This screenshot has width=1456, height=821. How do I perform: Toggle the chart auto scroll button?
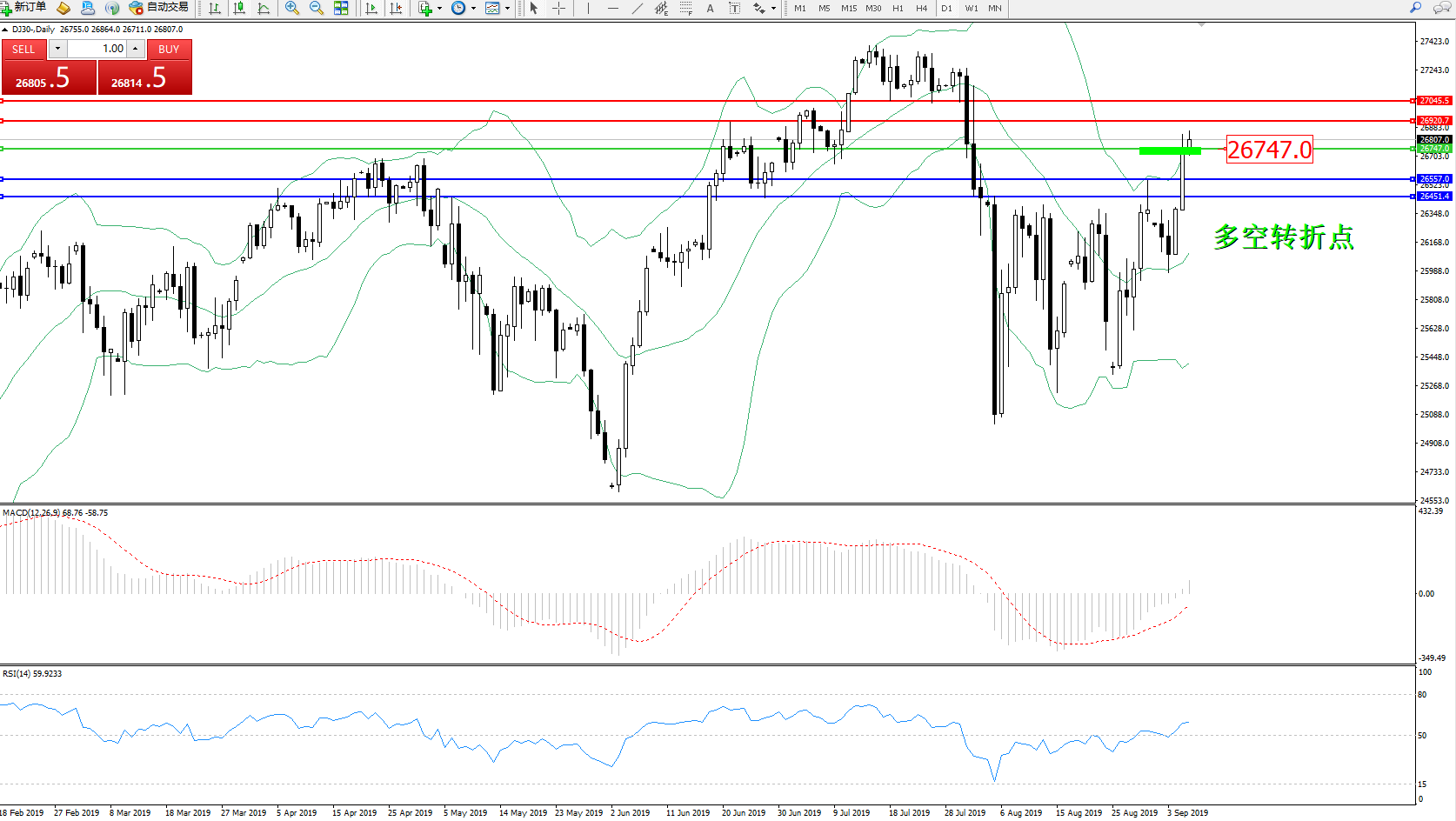coord(371,8)
